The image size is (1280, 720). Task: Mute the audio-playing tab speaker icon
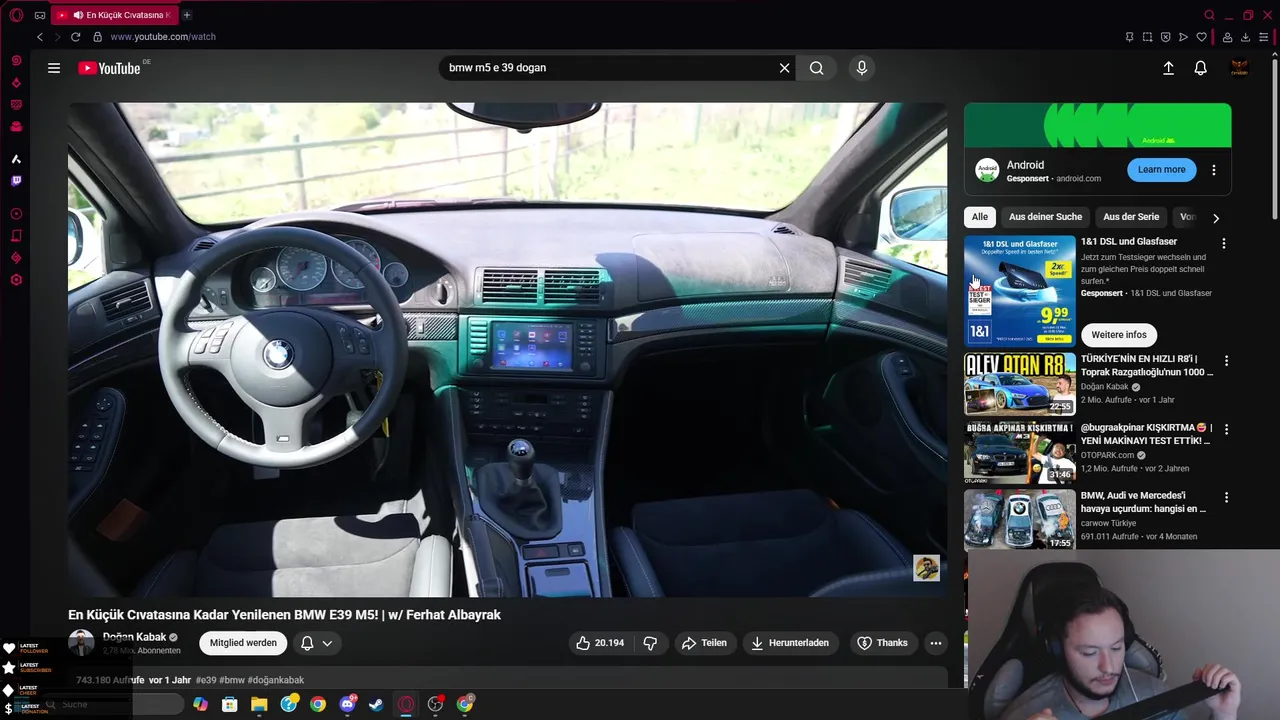click(78, 15)
